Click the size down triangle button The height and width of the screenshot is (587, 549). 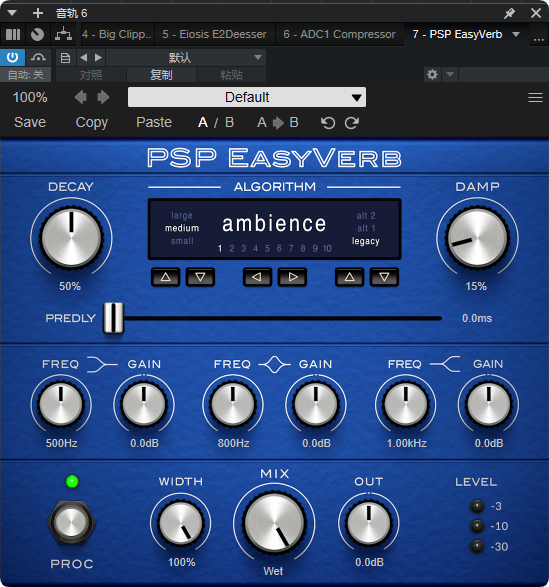click(x=200, y=277)
